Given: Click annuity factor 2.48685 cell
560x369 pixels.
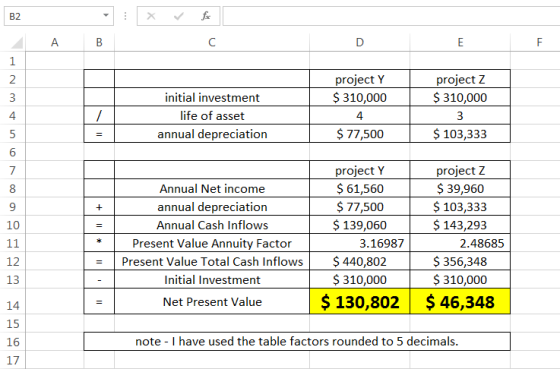Looking at the screenshot, I should tap(460, 243).
